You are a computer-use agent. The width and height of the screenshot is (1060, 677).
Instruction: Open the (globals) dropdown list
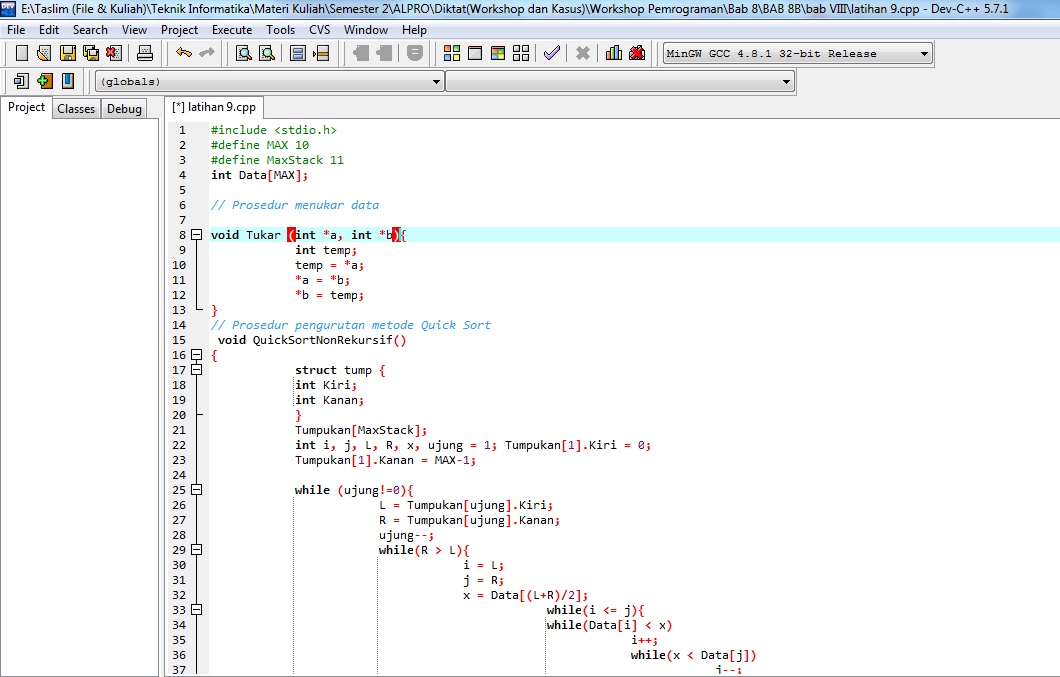click(438, 81)
